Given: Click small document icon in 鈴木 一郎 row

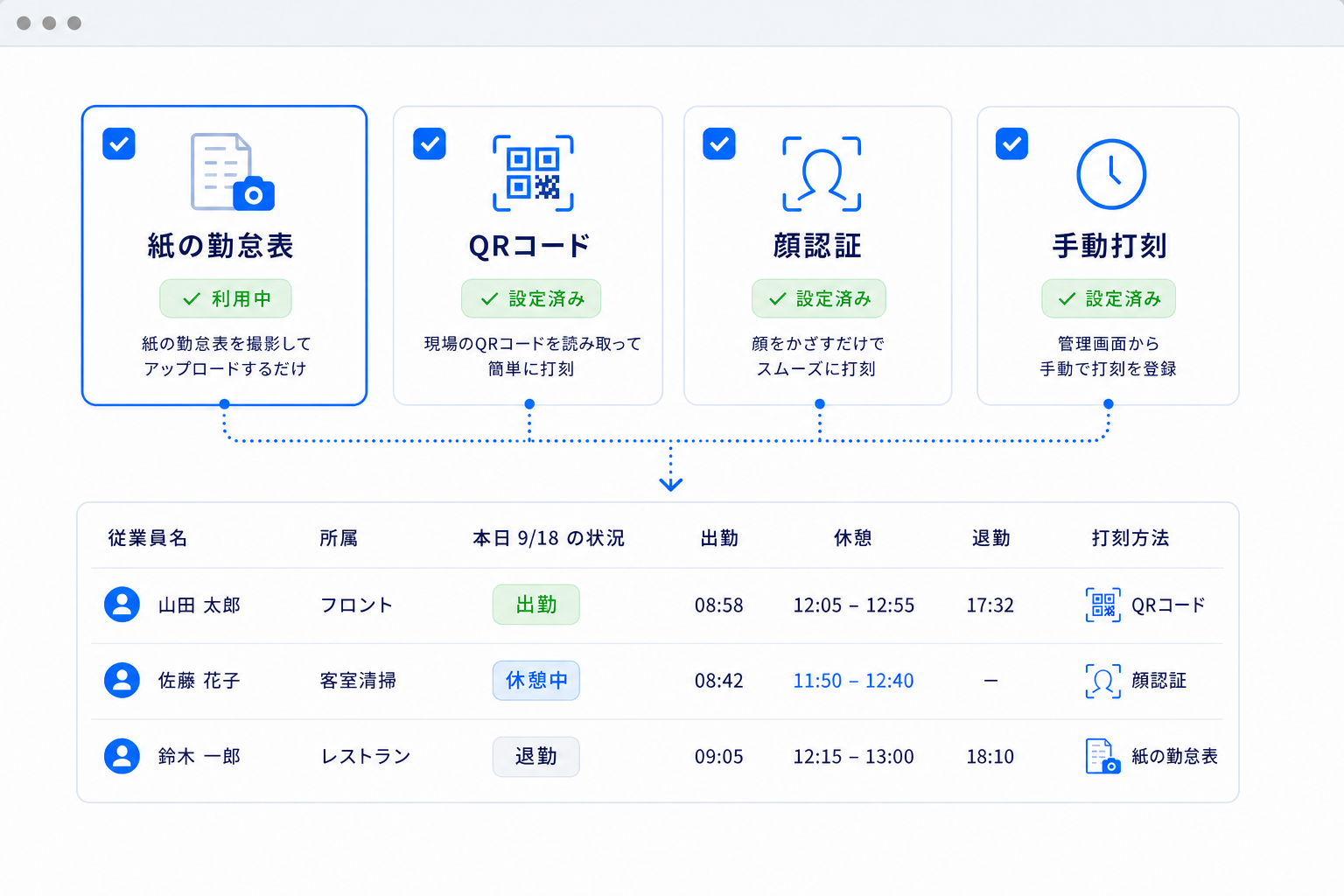Looking at the screenshot, I should pos(1102,756).
